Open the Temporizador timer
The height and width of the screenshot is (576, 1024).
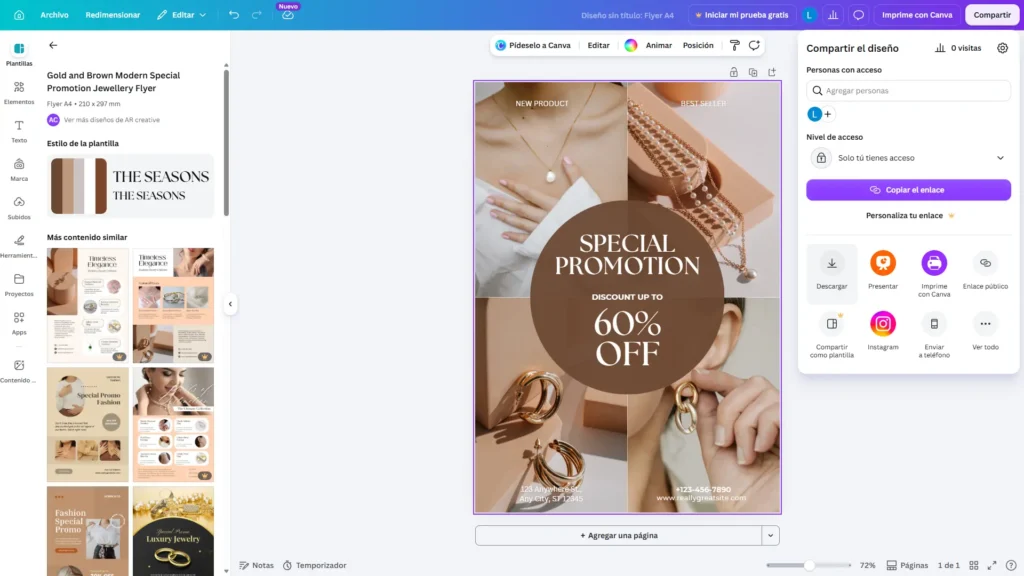[x=315, y=566]
